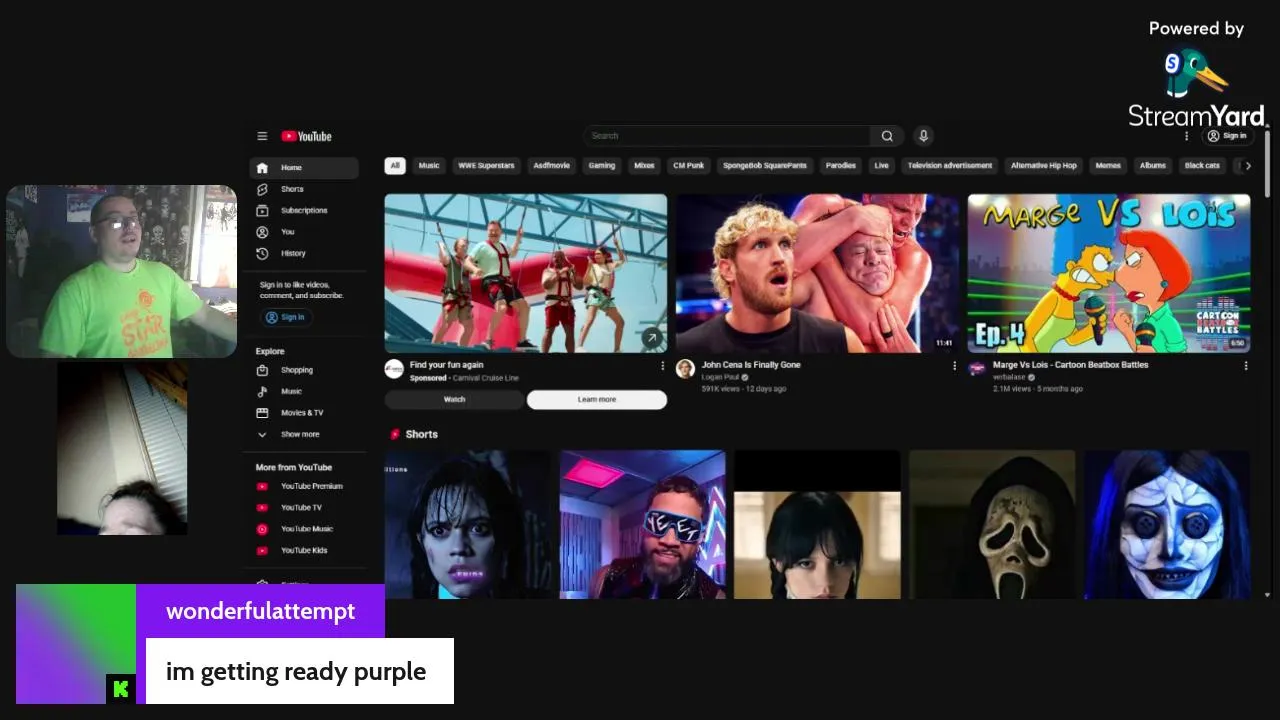This screenshot has width=1280, height=720.
Task: Select the Black cats chip
Action: tap(1202, 166)
